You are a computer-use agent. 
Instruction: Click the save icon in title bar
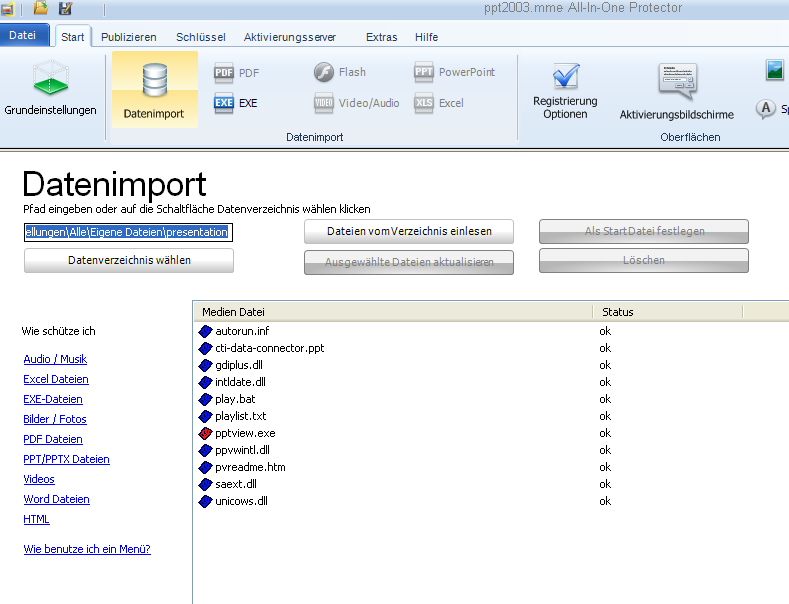point(65,8)
